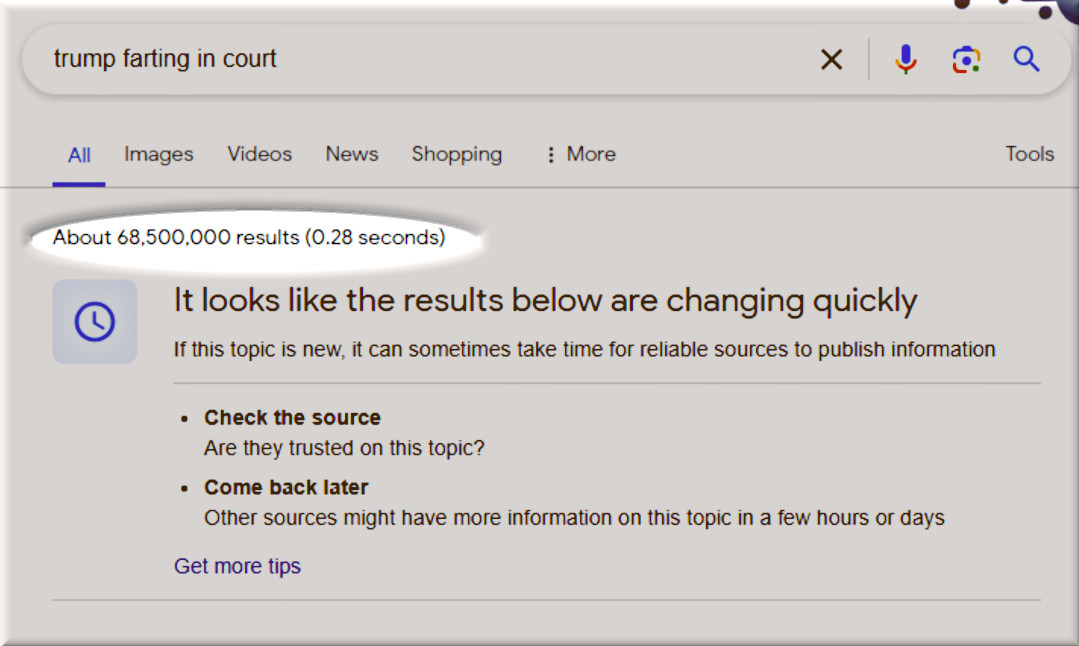
Task: Open the Videos results tab
Action: pos(259,154)
